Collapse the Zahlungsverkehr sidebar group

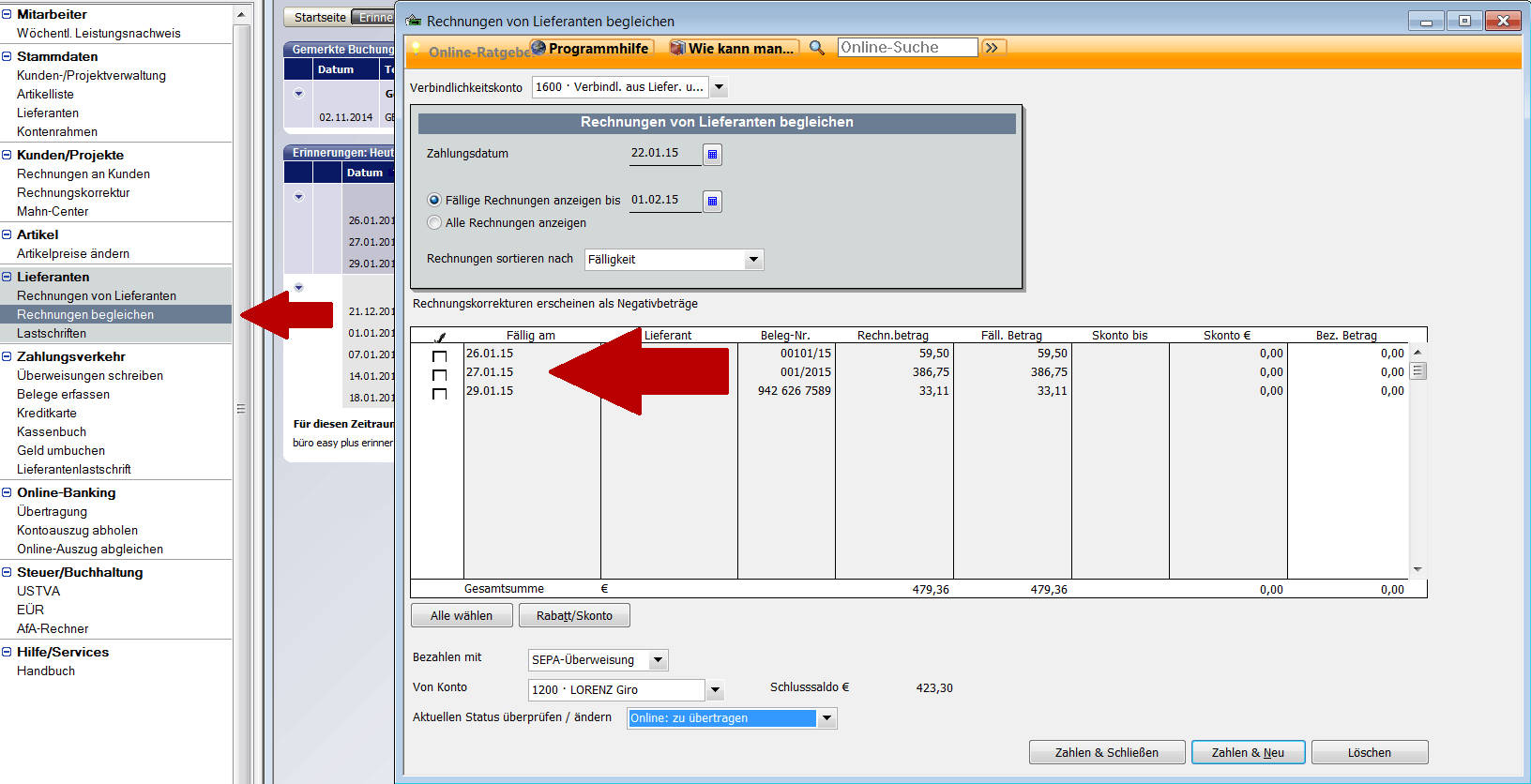click(8, 357)
